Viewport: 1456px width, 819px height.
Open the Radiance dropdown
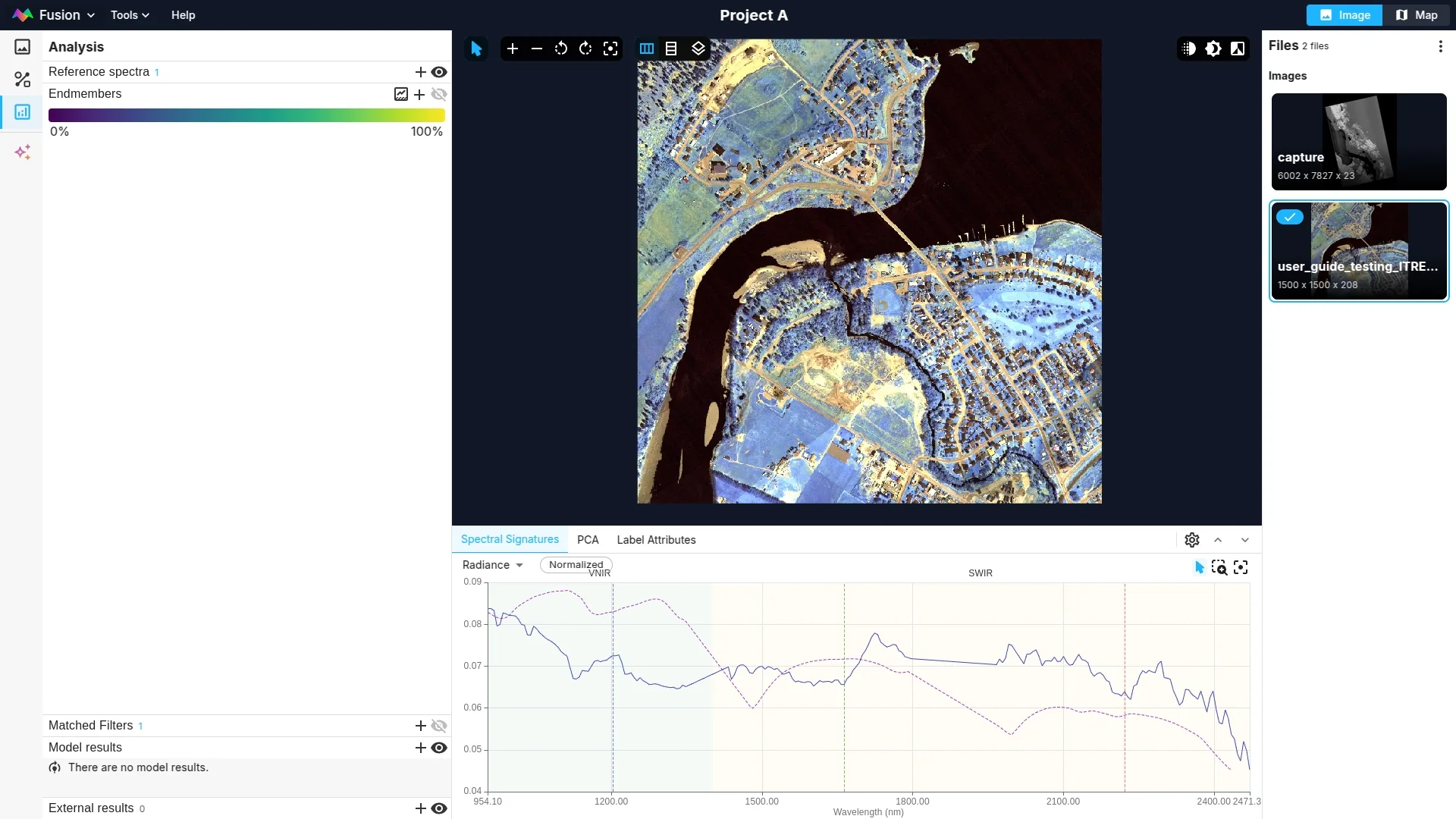coord(493,565)
